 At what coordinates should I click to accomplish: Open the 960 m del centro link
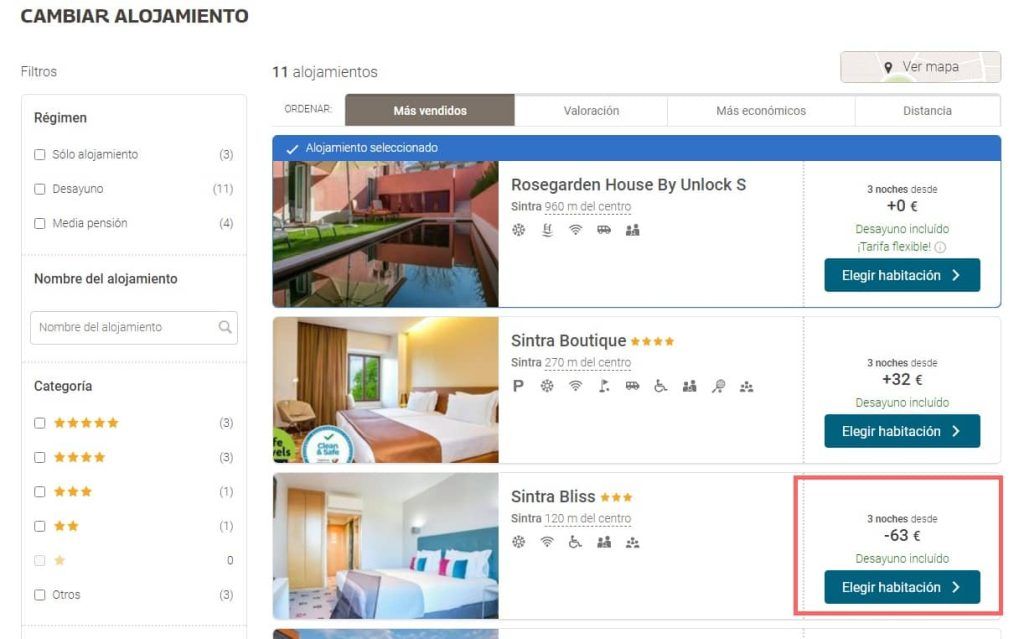(x=588, y=206)
